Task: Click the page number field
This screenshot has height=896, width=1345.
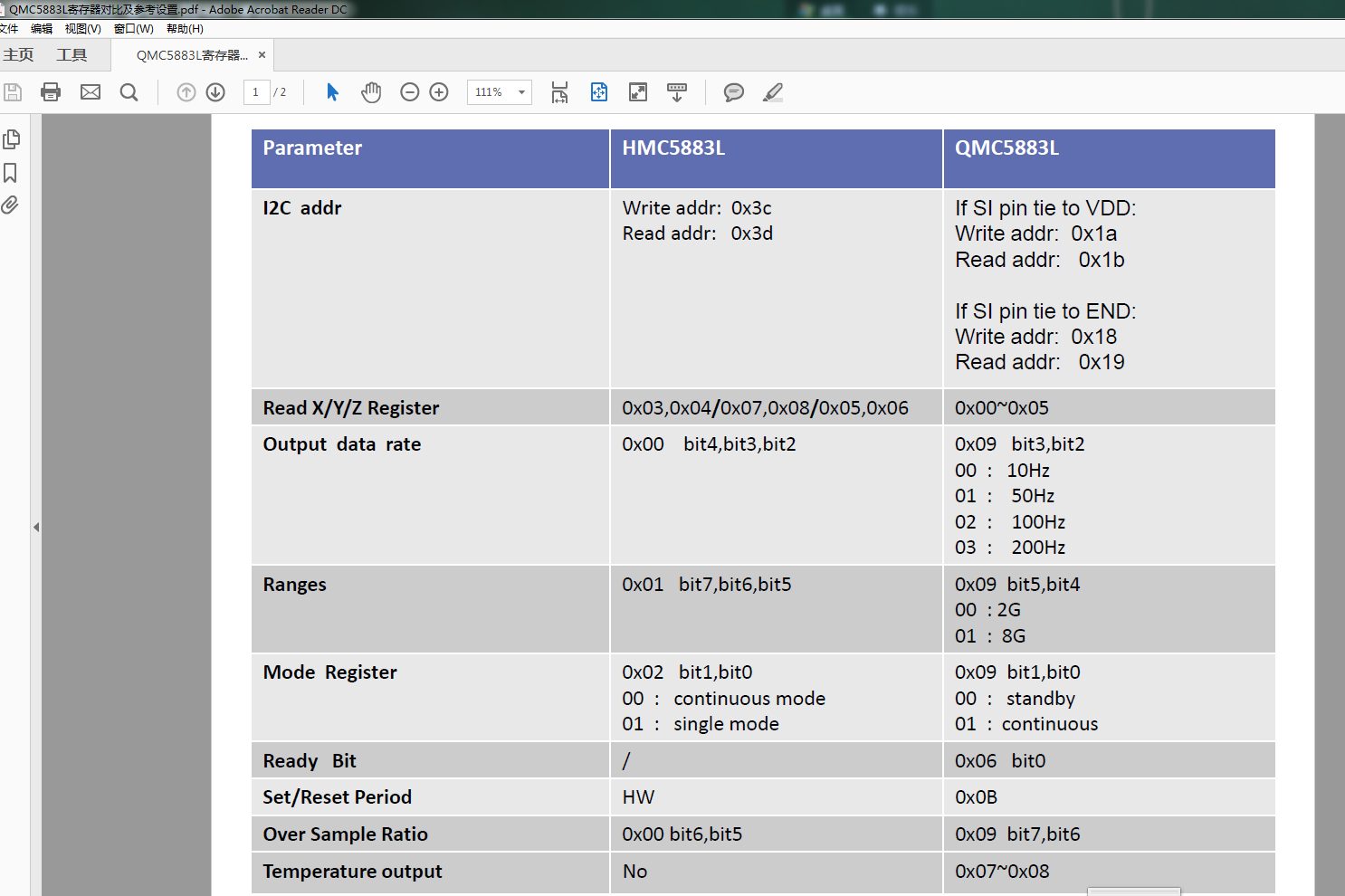Action: click(256, 92)
